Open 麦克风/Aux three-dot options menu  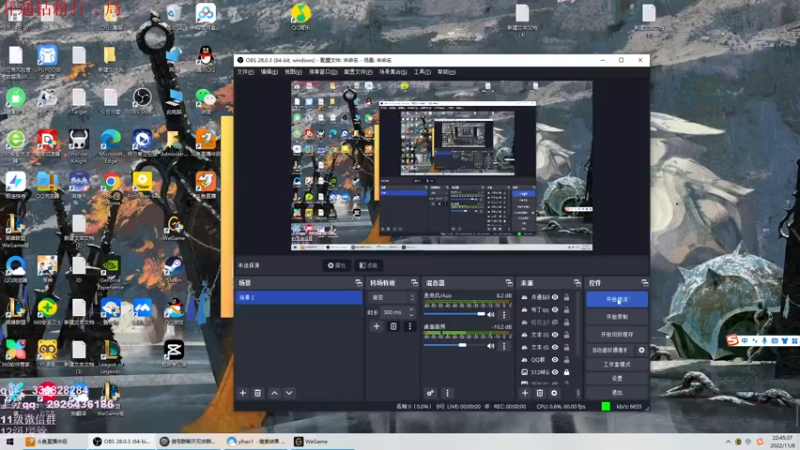[504, 314]
